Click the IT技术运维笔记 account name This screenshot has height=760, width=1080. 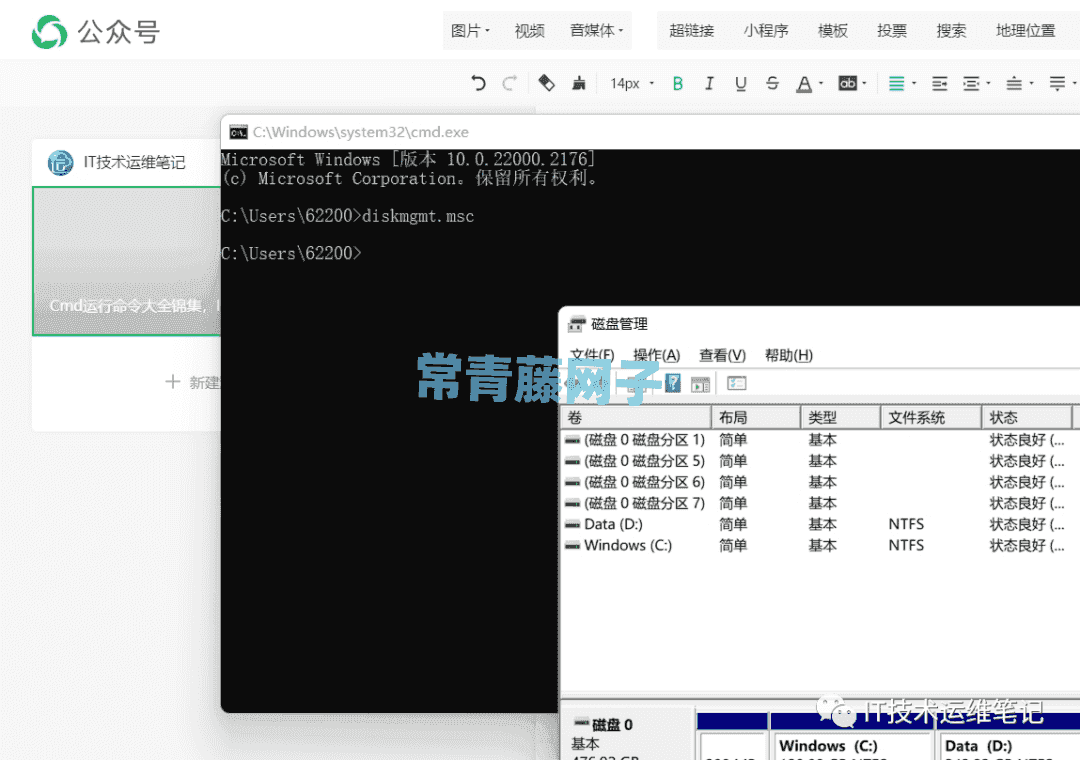pyautogui.click(x=134, y=163)
